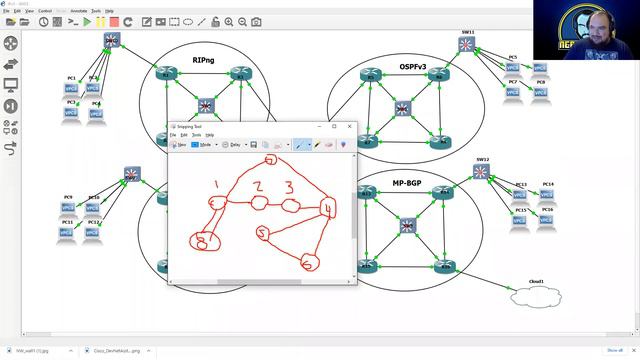Suspend all nodes with yellow pause button
Image resolution: width=640 pixels, height=360 pixels.
(100, 22)
